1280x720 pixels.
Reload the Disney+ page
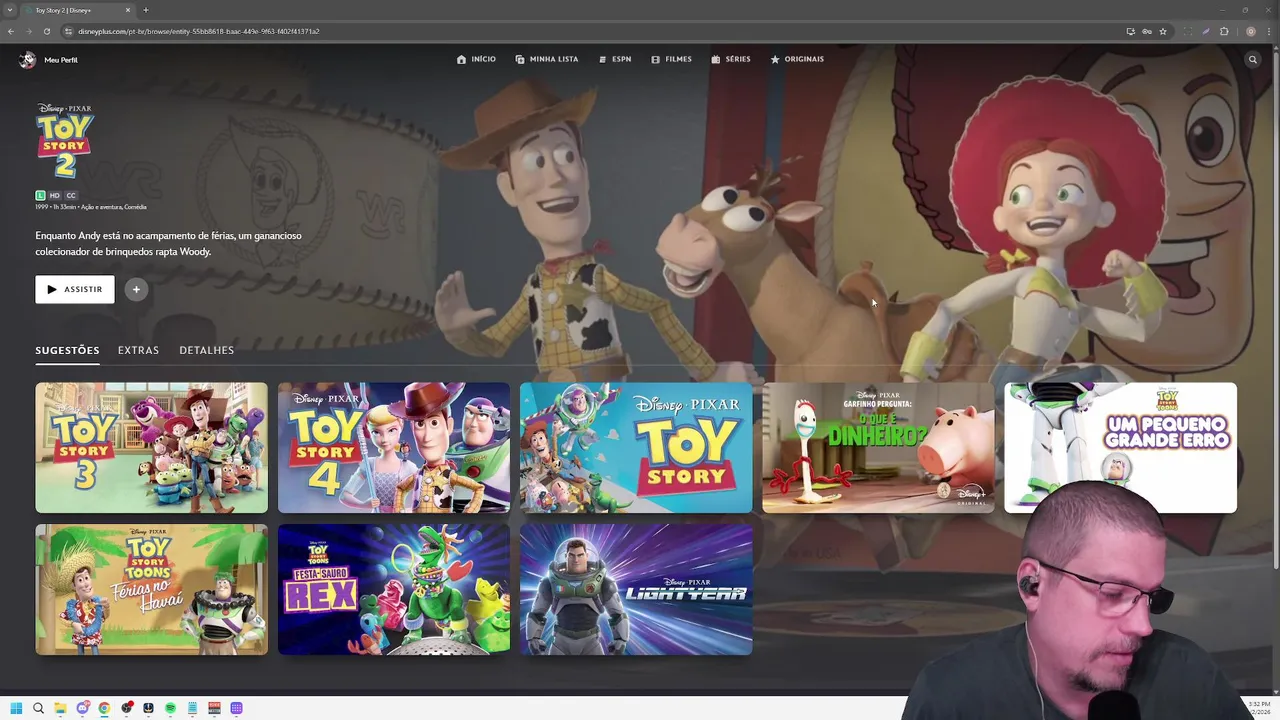click(47, 31)
